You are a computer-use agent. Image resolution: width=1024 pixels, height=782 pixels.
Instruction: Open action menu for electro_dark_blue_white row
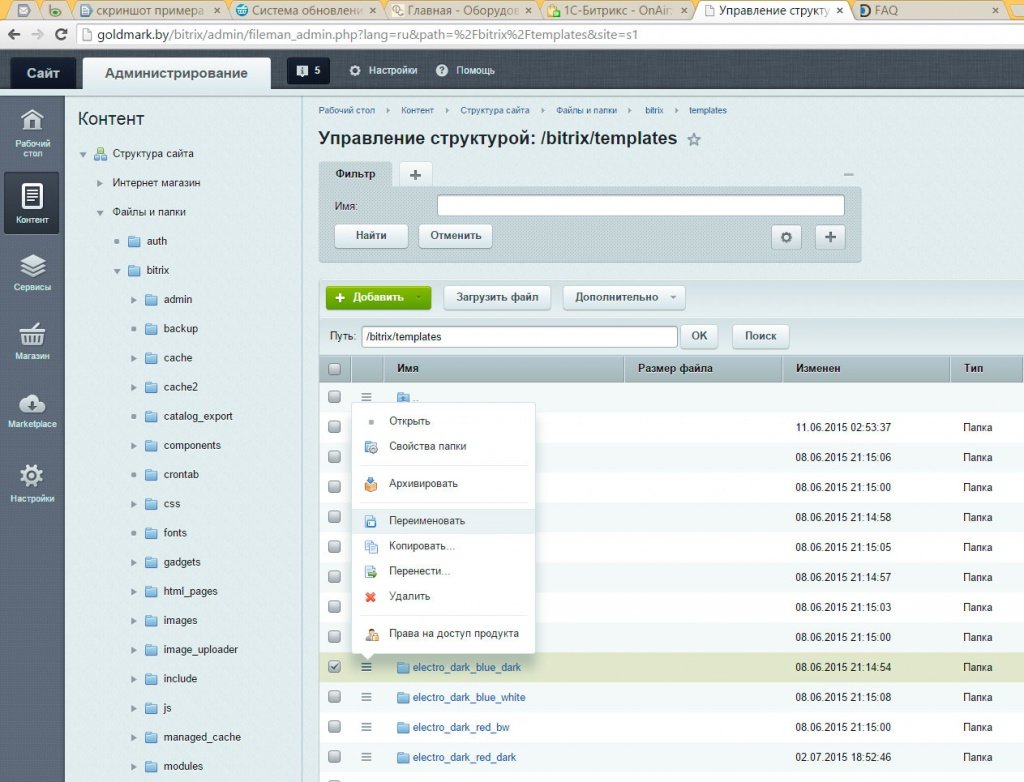[366, 697]
